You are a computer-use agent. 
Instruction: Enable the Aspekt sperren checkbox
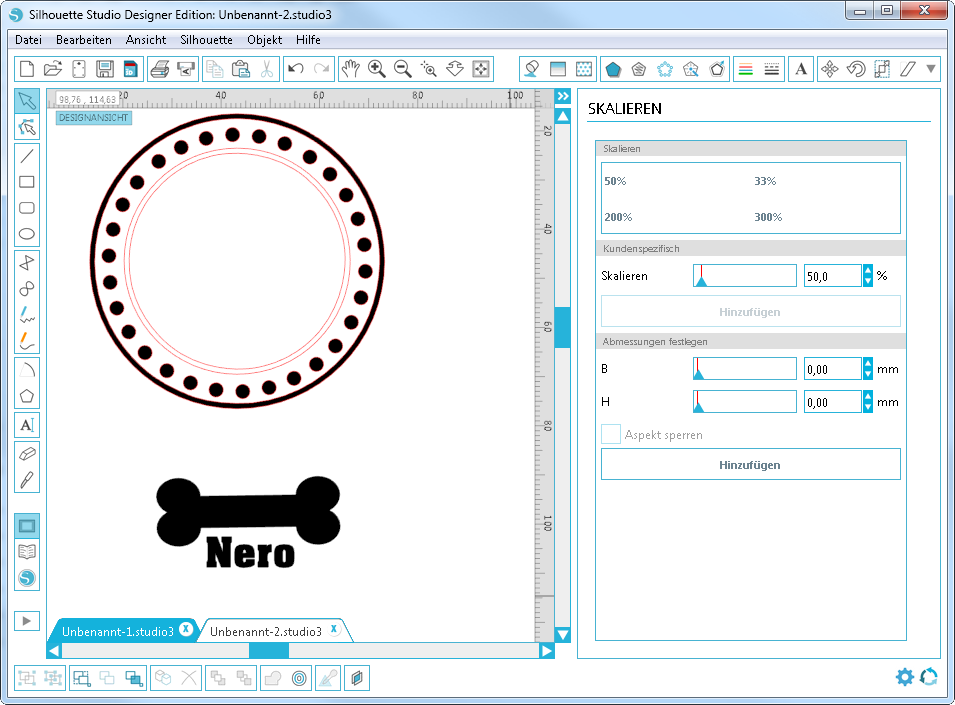(x=611, y=435)
